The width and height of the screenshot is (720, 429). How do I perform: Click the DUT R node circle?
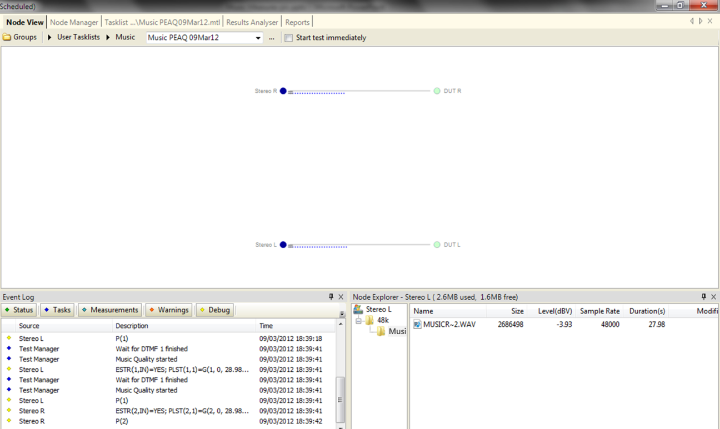tap(437, 91)
